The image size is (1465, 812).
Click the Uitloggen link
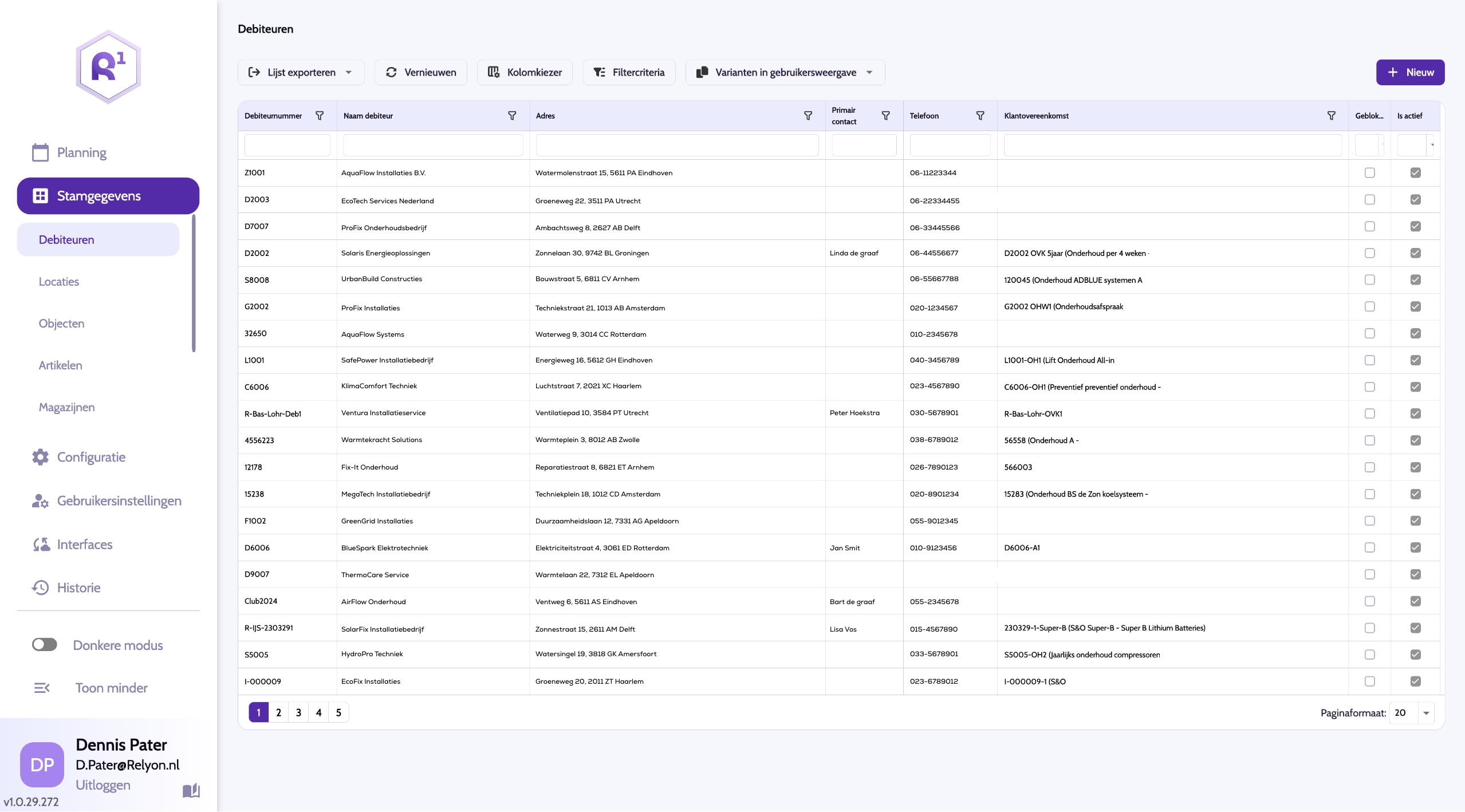pos(103,785)
